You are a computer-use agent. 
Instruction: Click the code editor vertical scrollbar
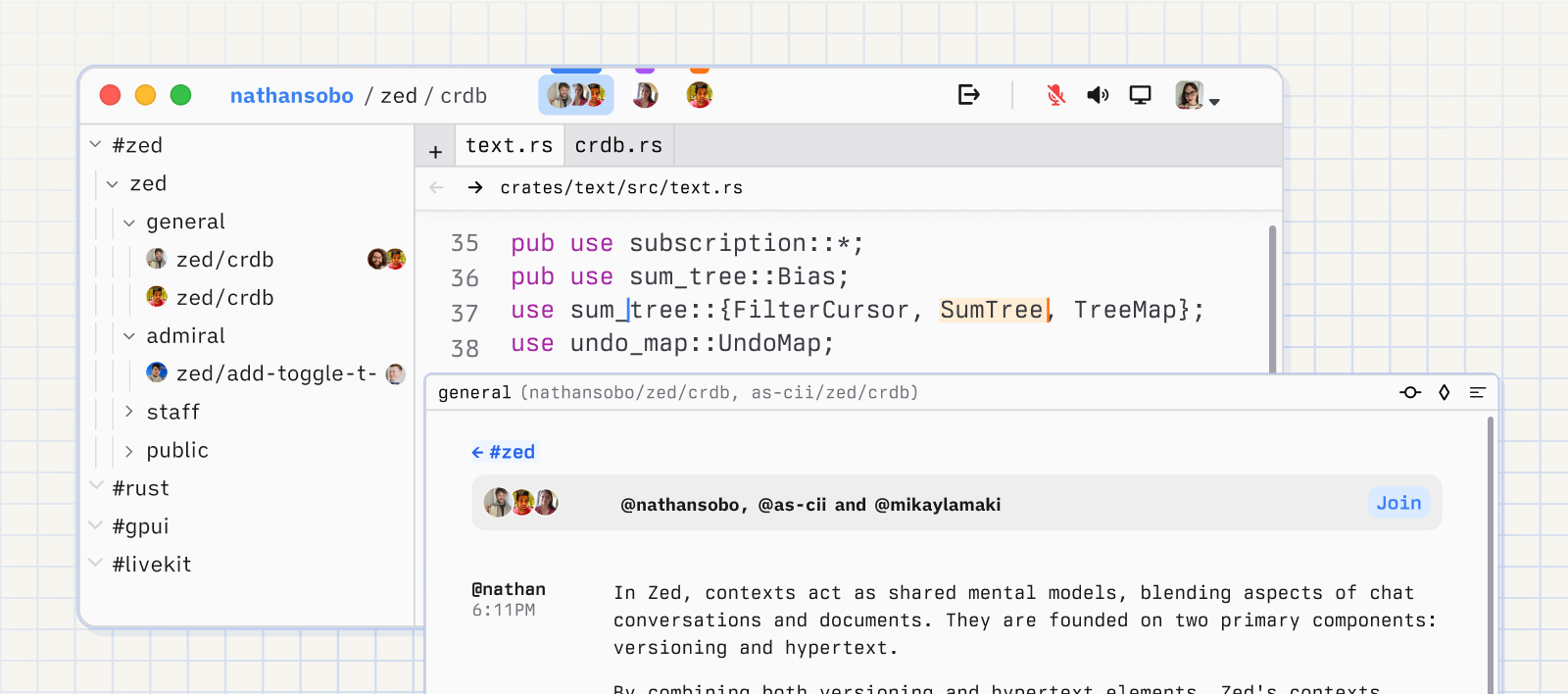click(x=1272, y=294)
